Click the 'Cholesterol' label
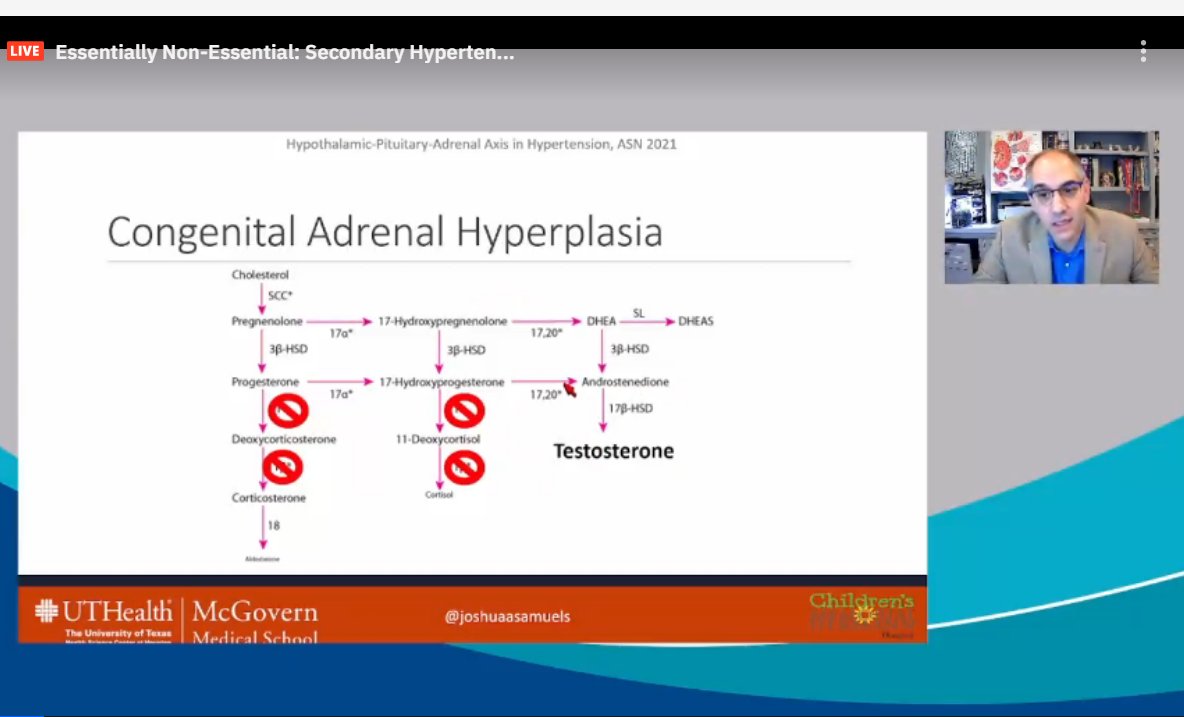 tap(260, 275)
